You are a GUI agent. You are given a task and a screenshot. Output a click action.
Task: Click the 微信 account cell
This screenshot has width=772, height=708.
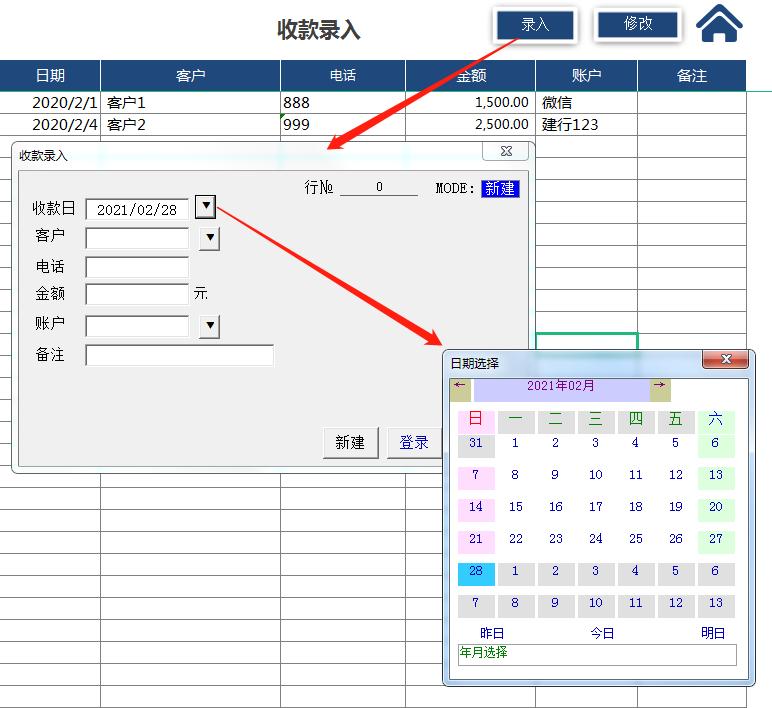pos(586,102)
